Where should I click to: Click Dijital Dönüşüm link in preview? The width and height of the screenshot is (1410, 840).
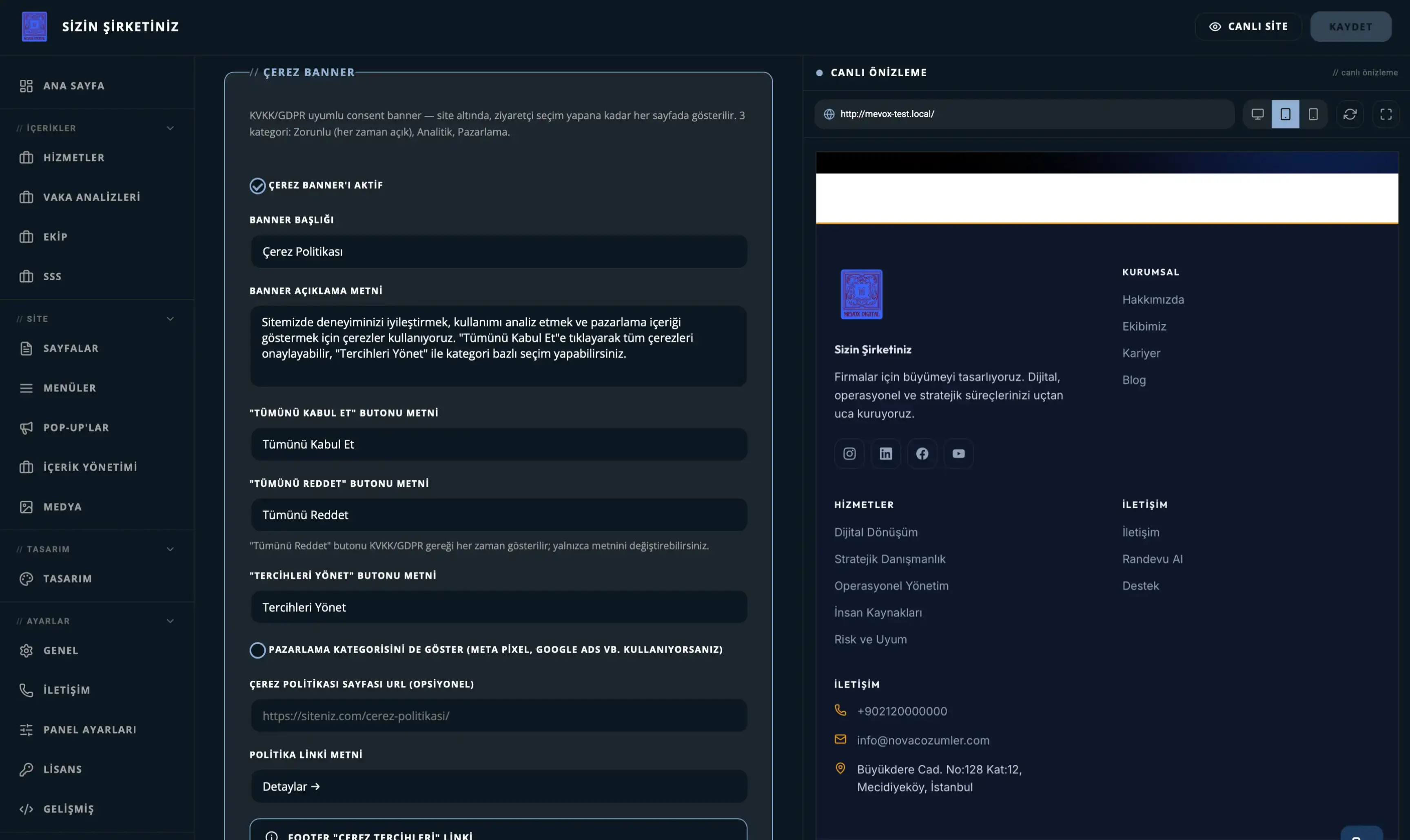click(x=876, y=533)
